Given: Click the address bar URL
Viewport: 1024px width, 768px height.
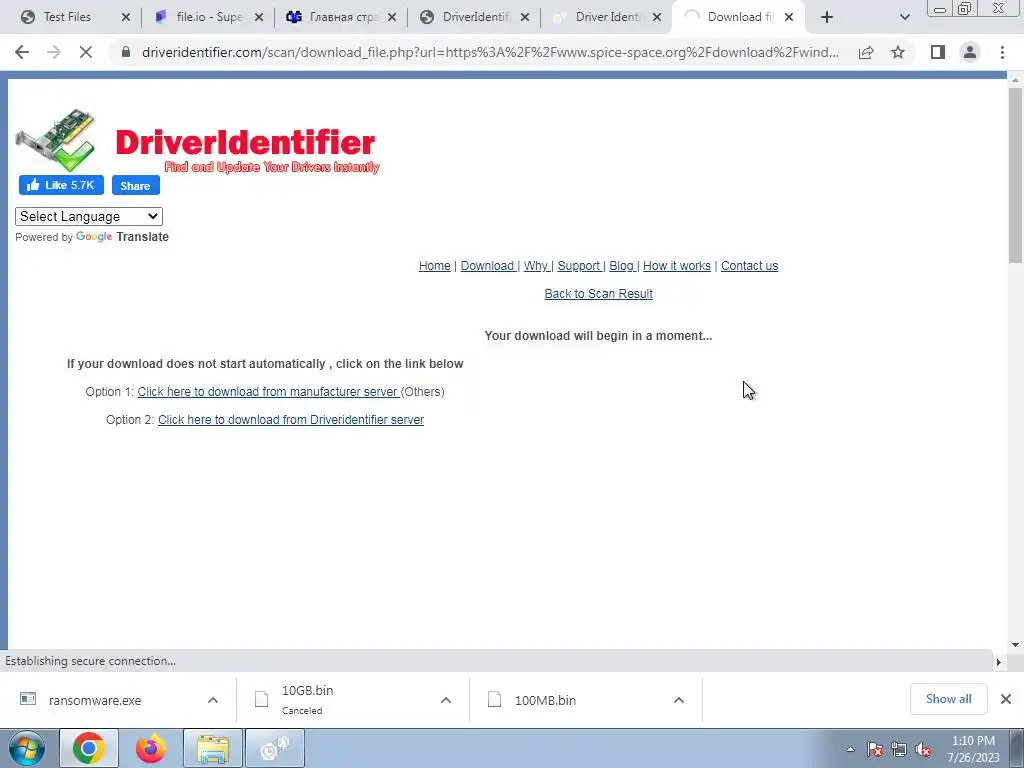Looking at the screenshot, I should (x=490, y=52).
